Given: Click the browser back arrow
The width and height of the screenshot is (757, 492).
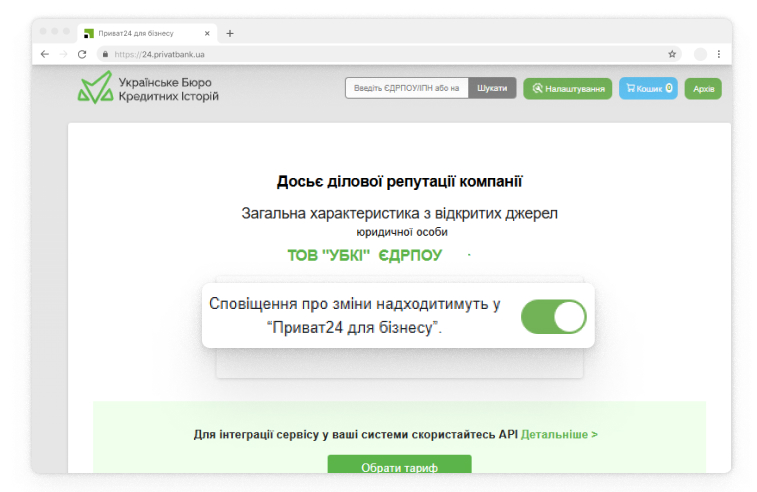Looking at the screenshot, I should pos(45,54).
